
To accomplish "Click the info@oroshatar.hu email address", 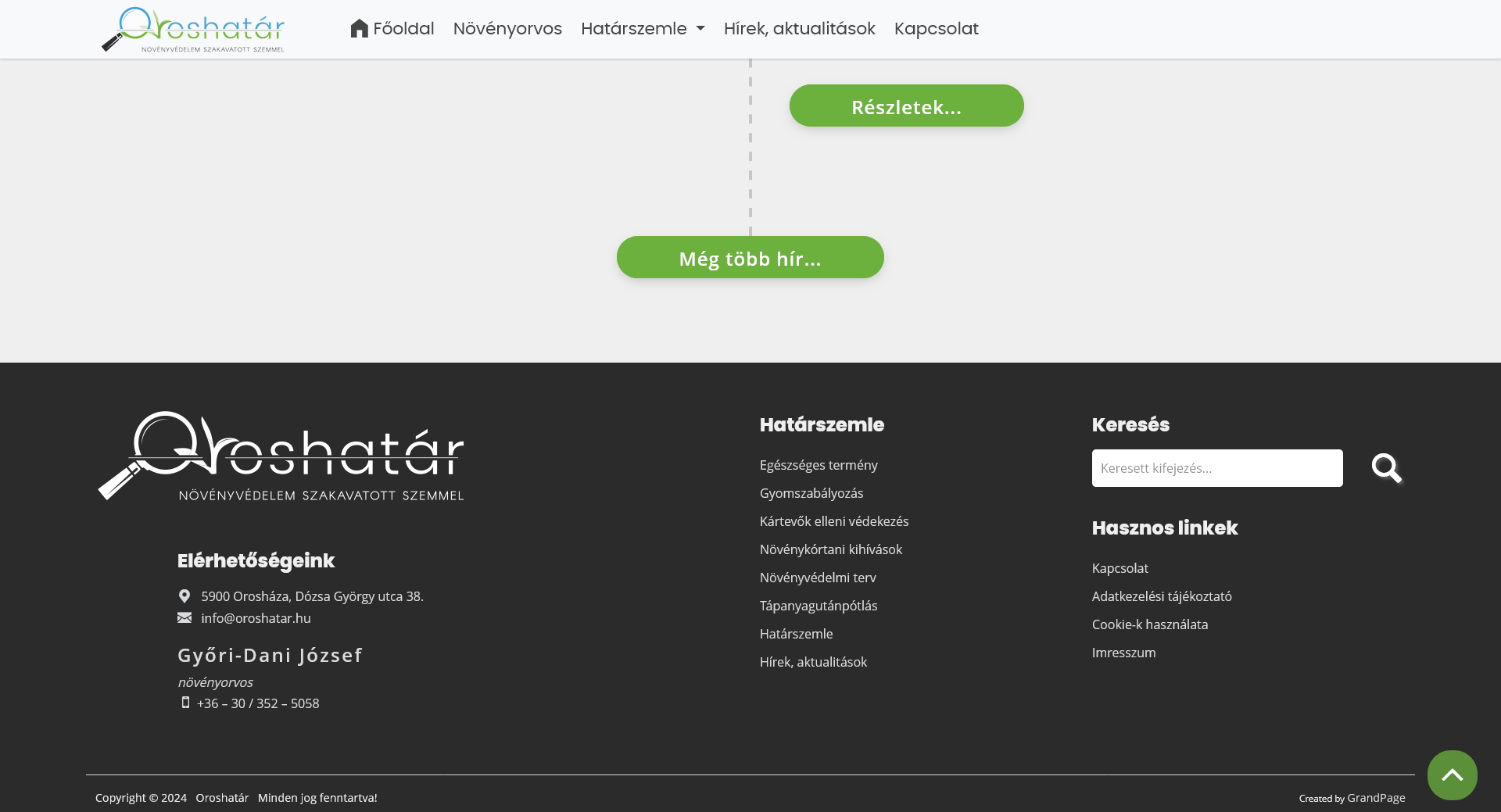I will [256, 618].
